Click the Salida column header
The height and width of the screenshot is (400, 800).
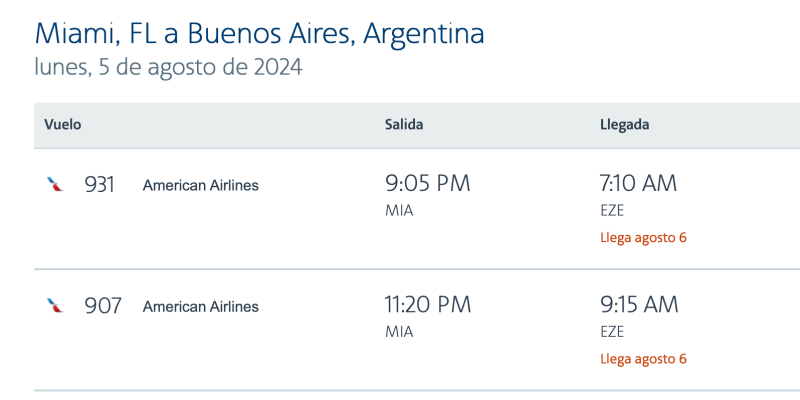(404, 125)
